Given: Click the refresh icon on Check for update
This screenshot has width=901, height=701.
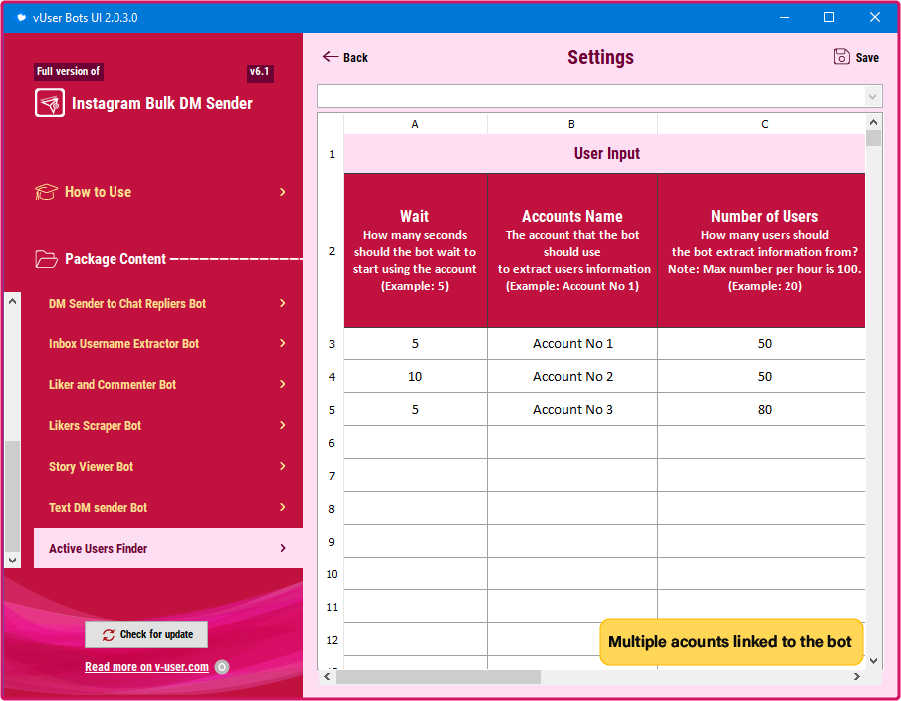Looking at the screenshot, I should tap(109, 634).
